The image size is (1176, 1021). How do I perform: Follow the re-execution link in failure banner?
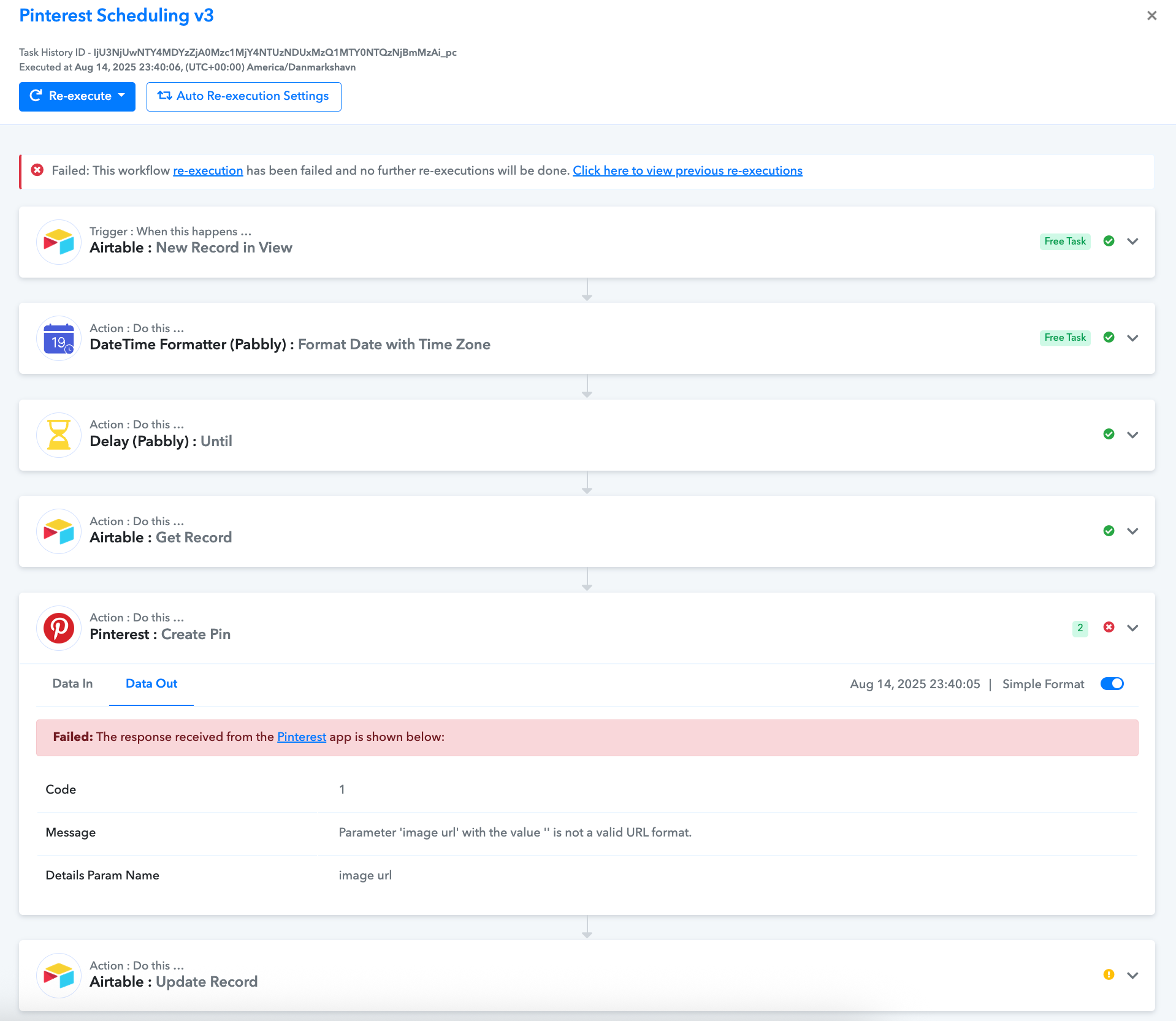pos(208,170)
